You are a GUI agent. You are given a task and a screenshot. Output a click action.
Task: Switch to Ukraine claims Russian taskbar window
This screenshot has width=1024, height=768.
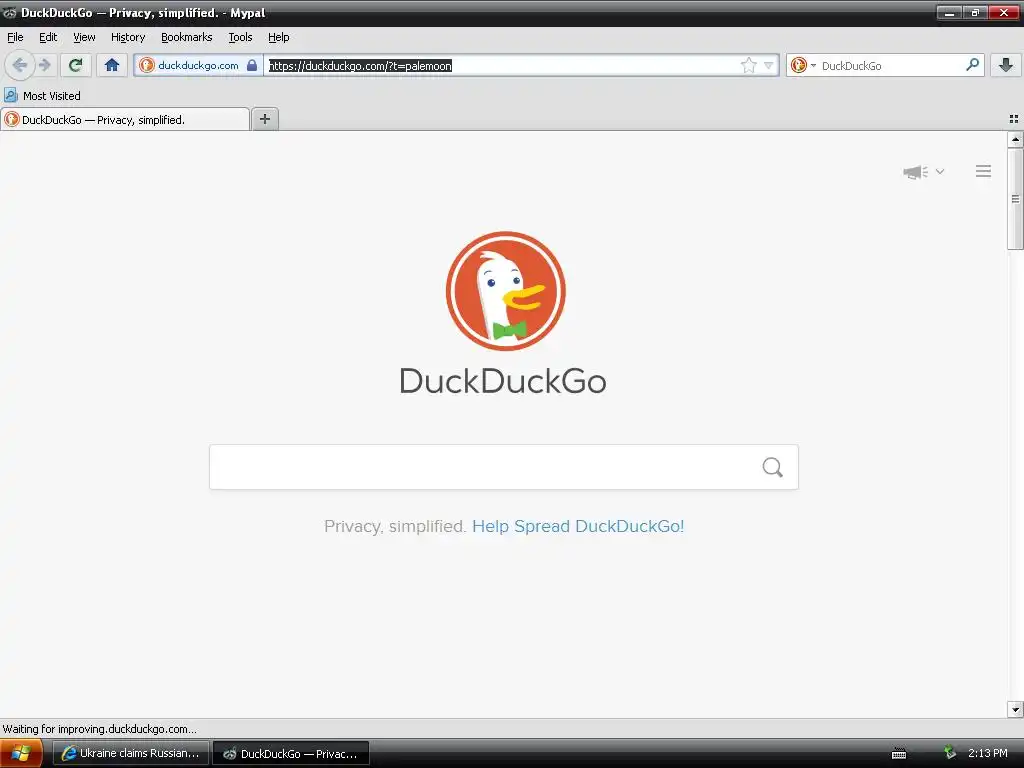[x=131, y=753]
